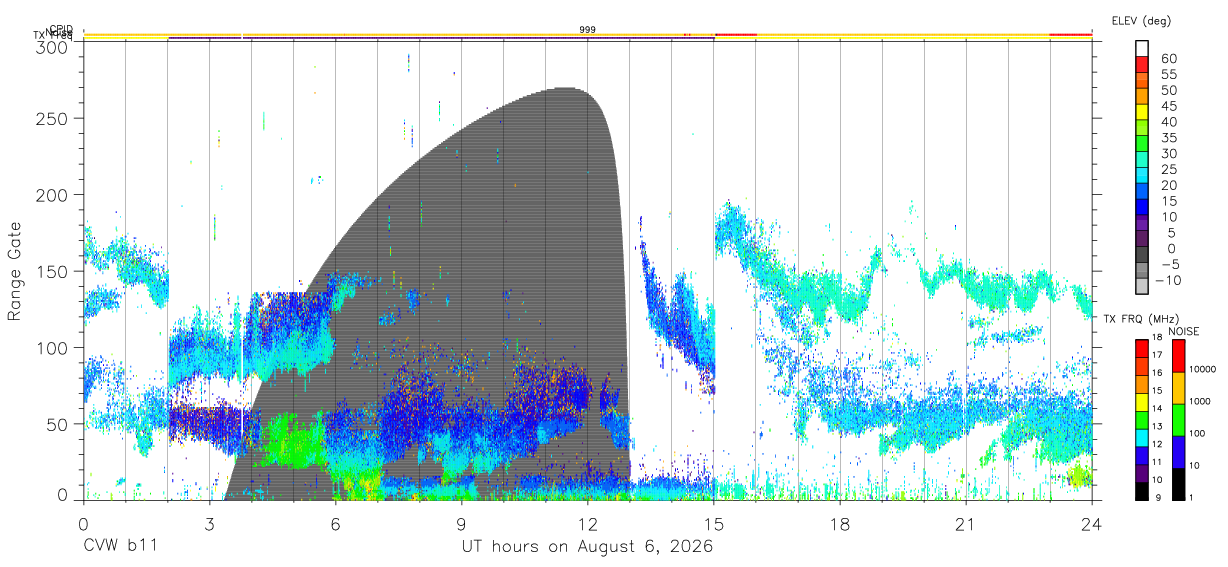Click the '35' label on ELEV color bar
This screenshot has height=567, width=1228.
(1168, 137)
